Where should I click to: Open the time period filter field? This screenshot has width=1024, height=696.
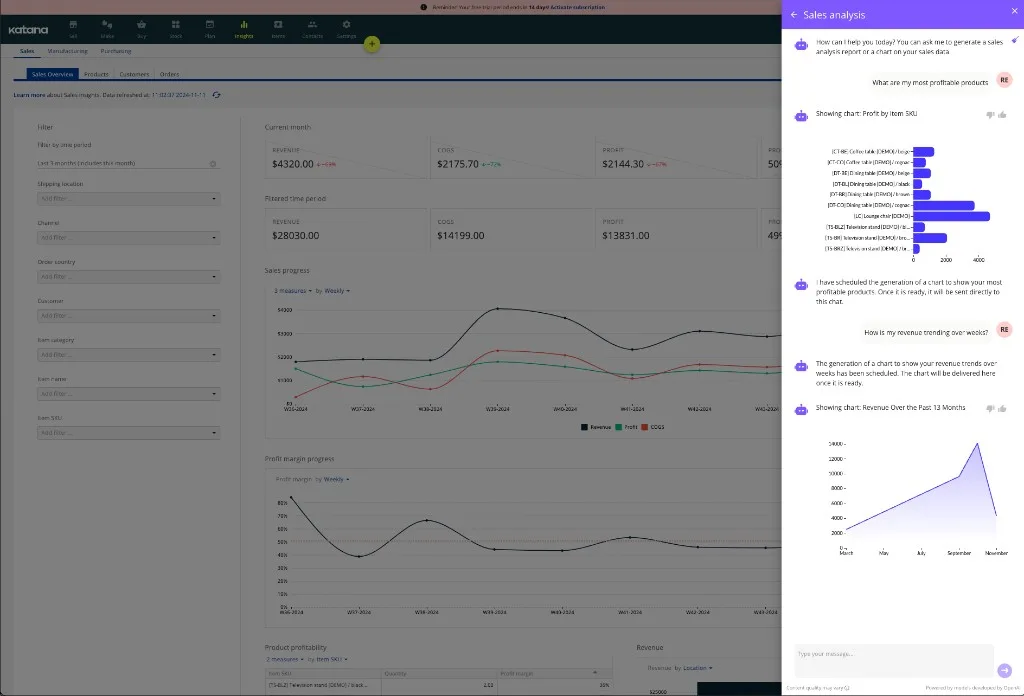point(129,163)
